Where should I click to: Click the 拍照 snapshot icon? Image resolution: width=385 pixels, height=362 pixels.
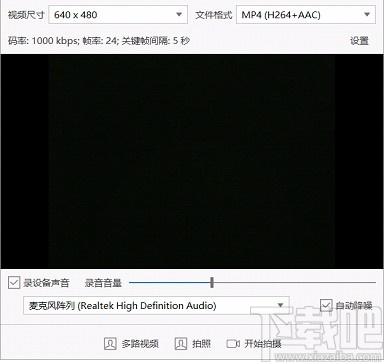tap(181, 344)
